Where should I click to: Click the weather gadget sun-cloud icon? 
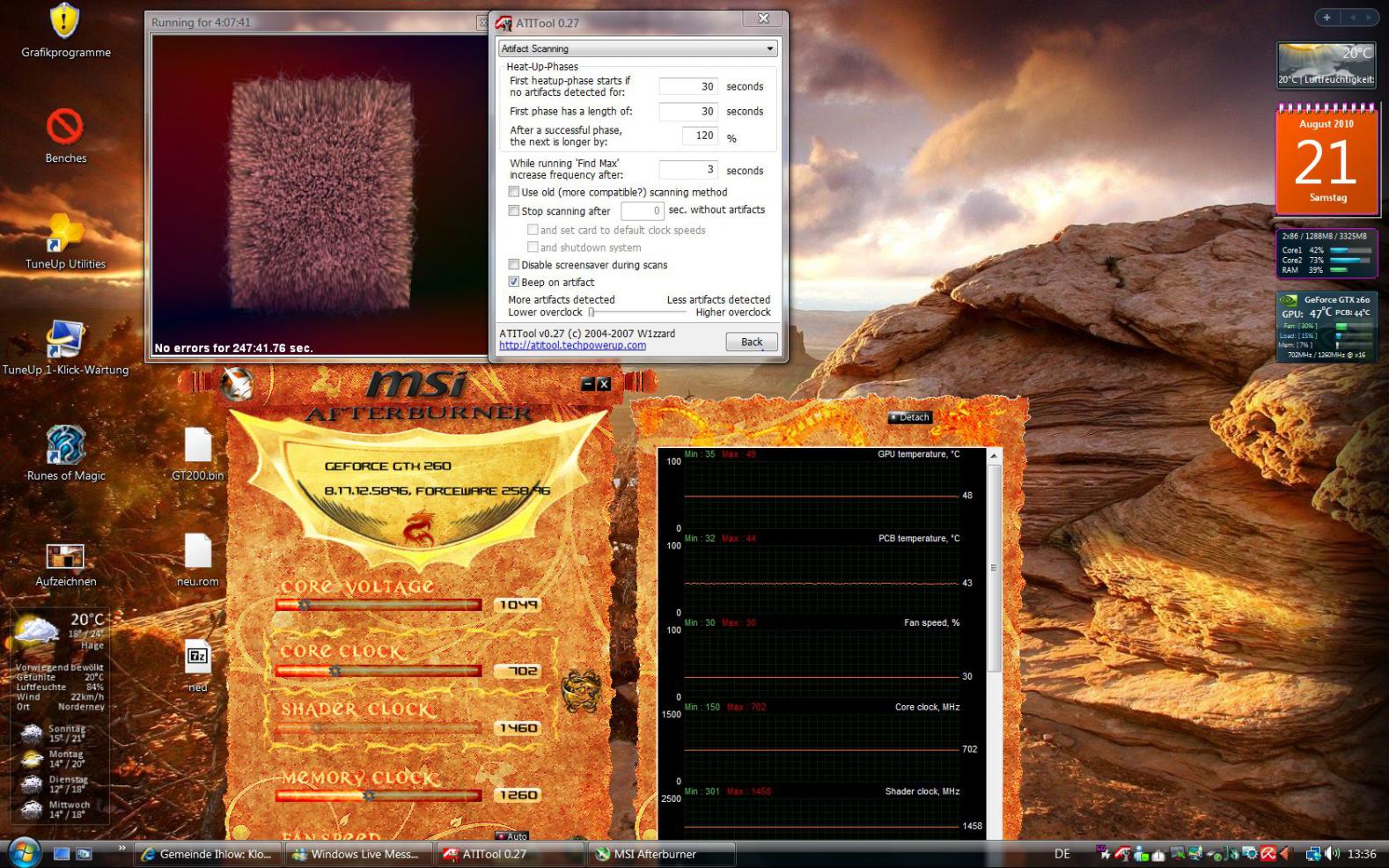36,630
